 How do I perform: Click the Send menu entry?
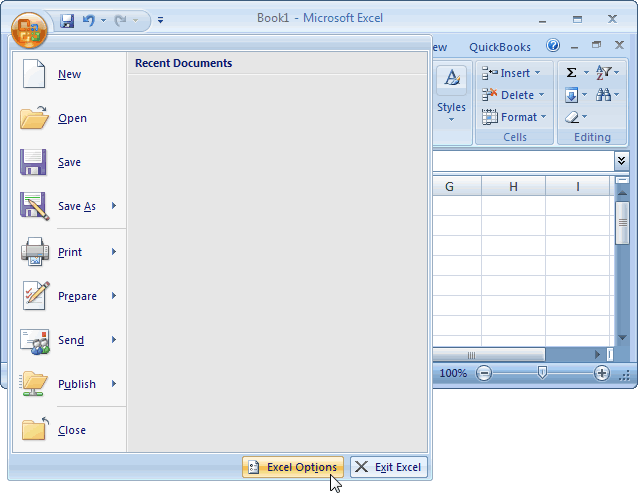pyautogui.click(x=70, y=340)
